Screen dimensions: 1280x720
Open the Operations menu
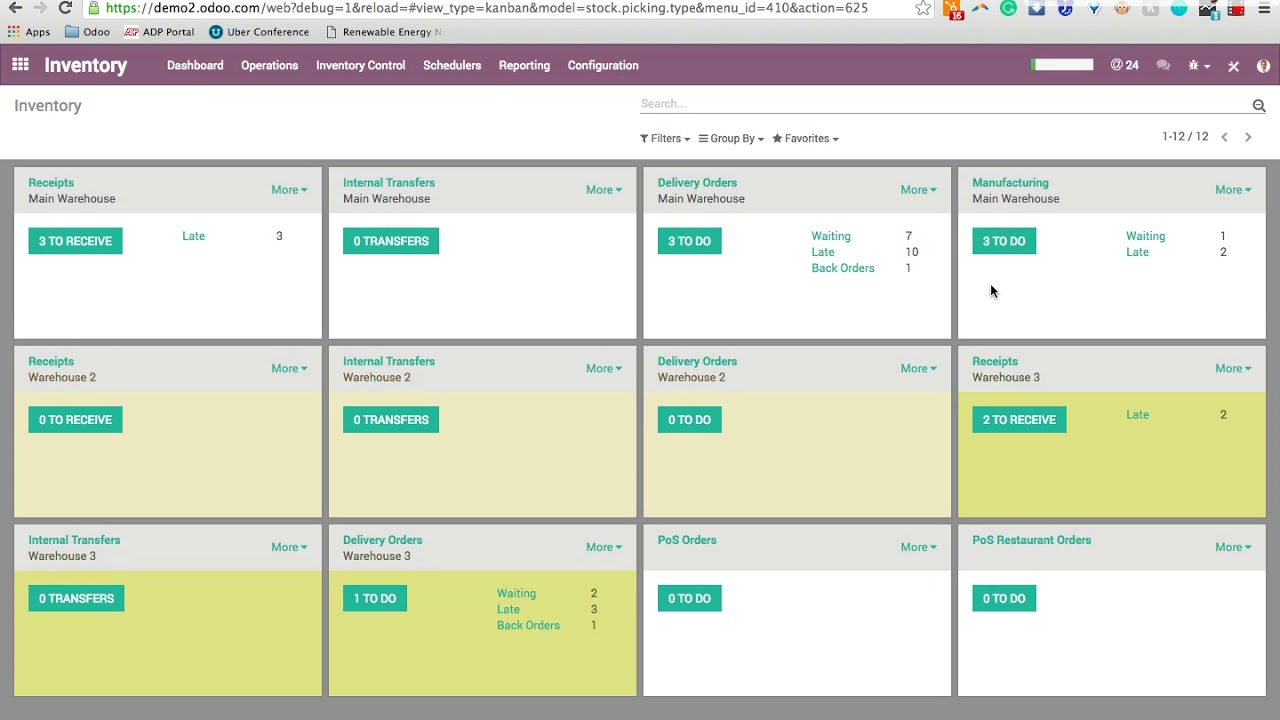pos(269,65)
